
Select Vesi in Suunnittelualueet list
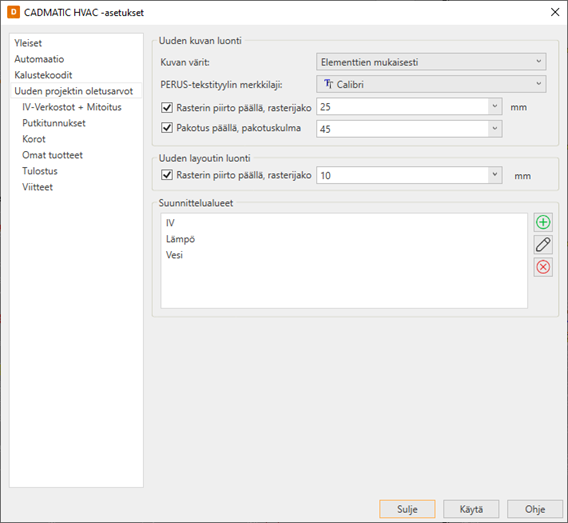click(174, 255)
